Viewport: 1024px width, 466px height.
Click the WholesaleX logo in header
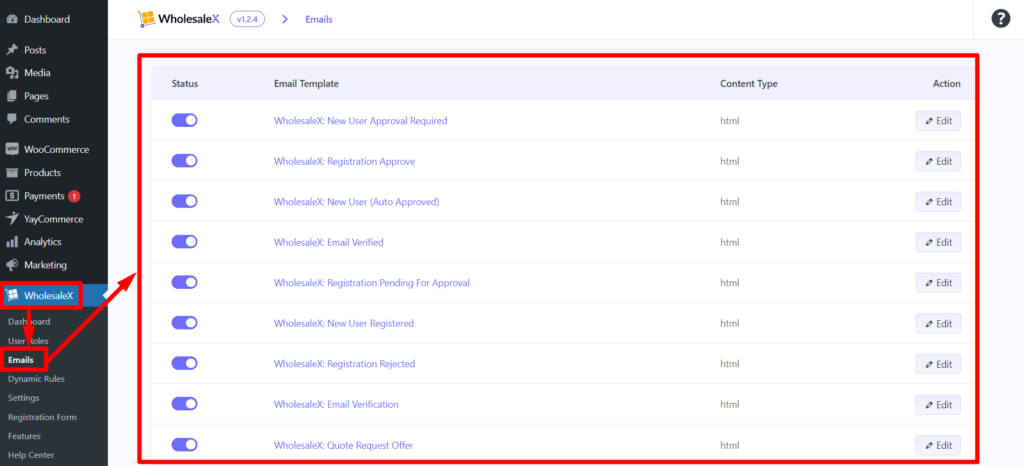pos(179,19)
